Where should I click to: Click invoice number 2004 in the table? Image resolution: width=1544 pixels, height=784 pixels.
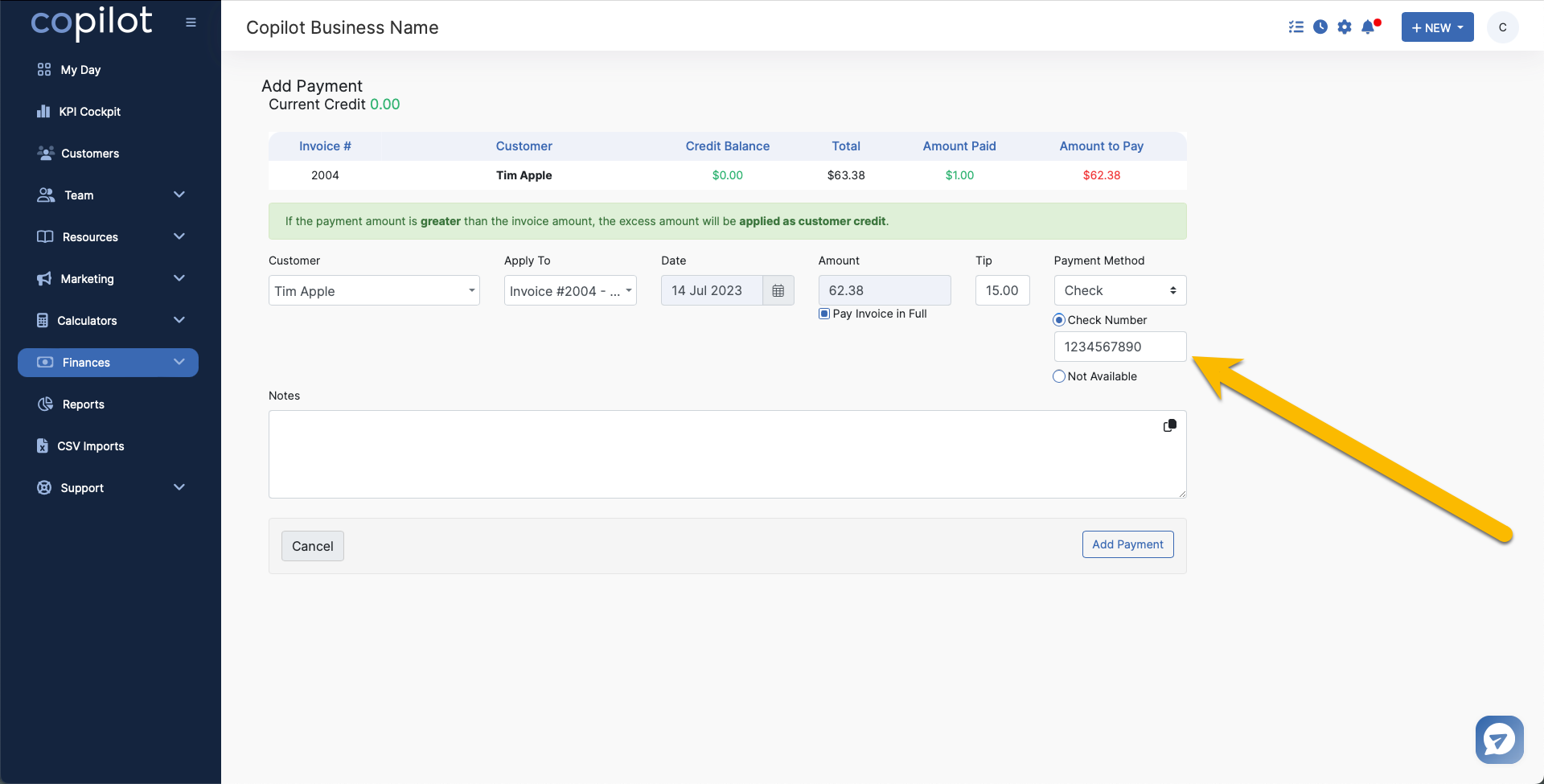pyautogui.click(x=325, y=175)
